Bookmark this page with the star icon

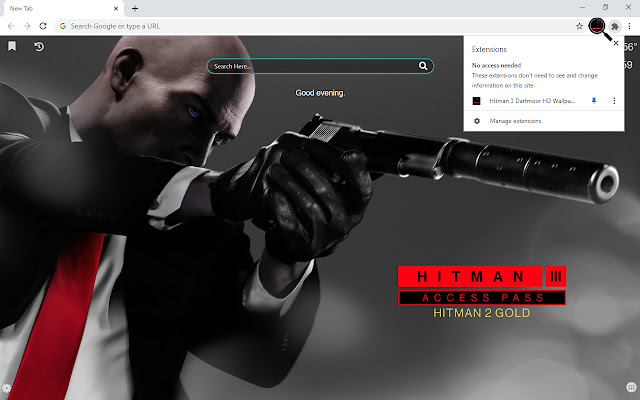coord(579,26)
